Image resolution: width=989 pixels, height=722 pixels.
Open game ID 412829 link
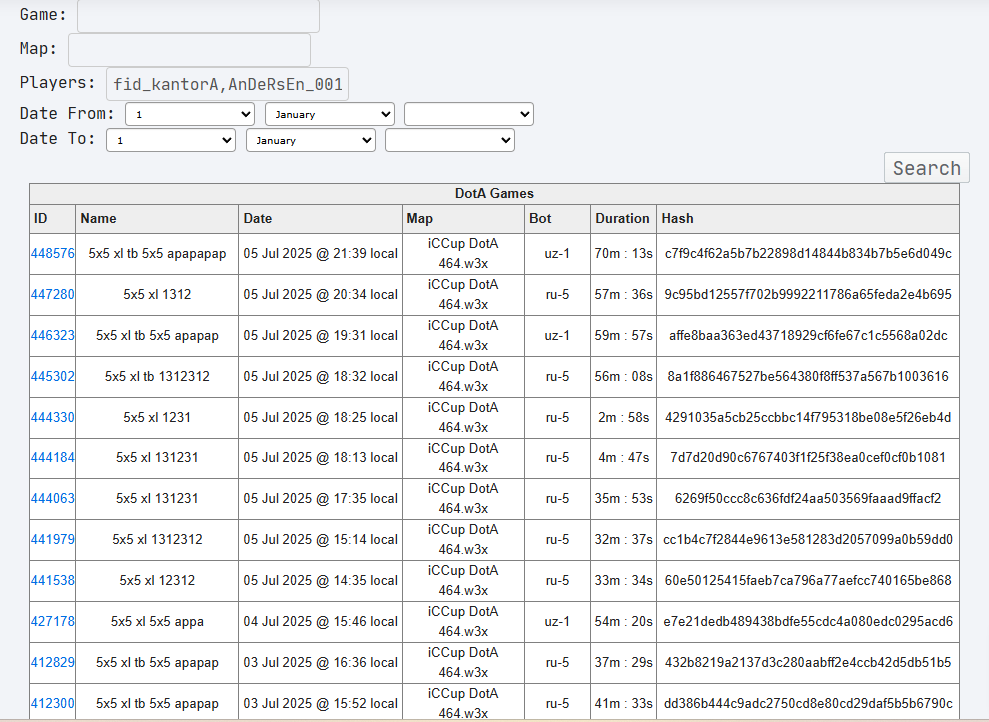point(52,662)
